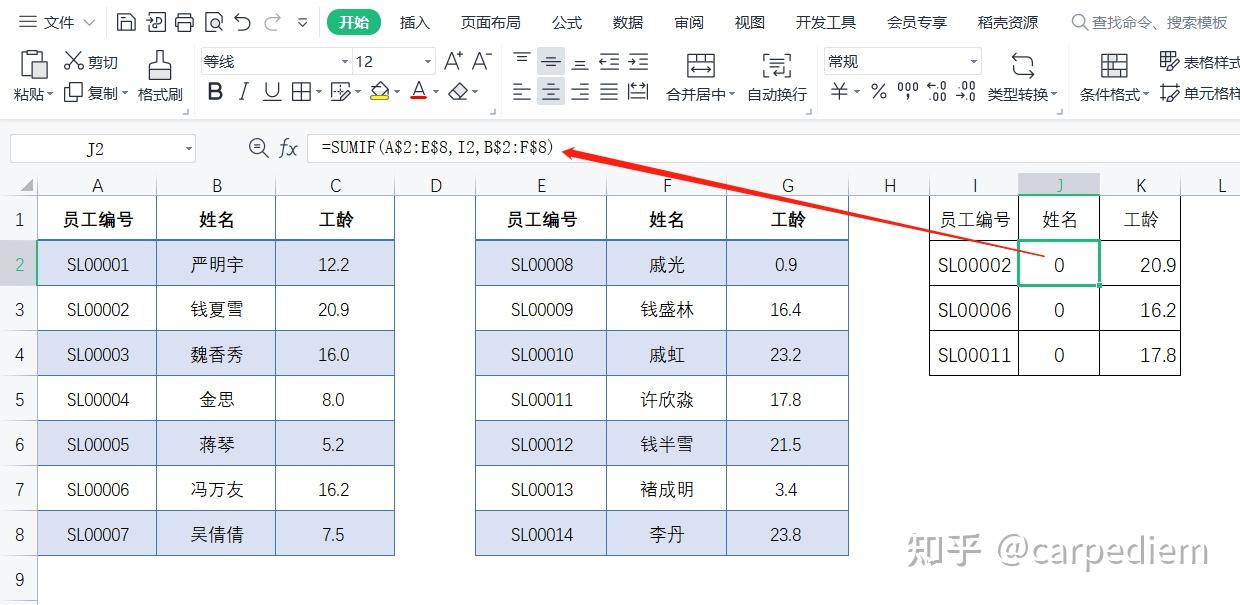This screenshot has height=605, width=1240.
Task: Click Table Style (表格样式) button
Action: coord(1200,62)
